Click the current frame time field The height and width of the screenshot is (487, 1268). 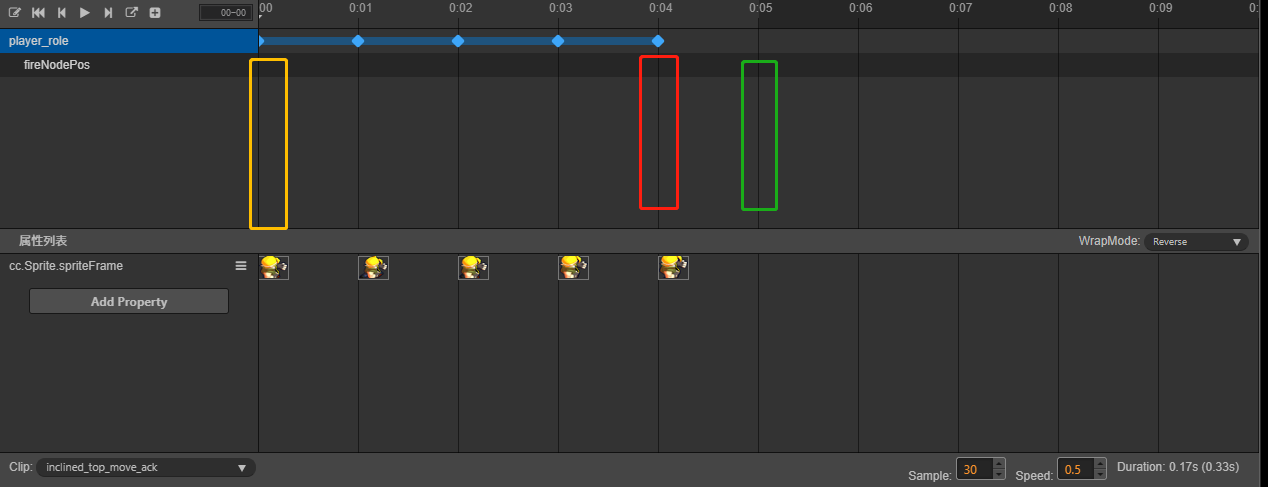tap(225, 13)
